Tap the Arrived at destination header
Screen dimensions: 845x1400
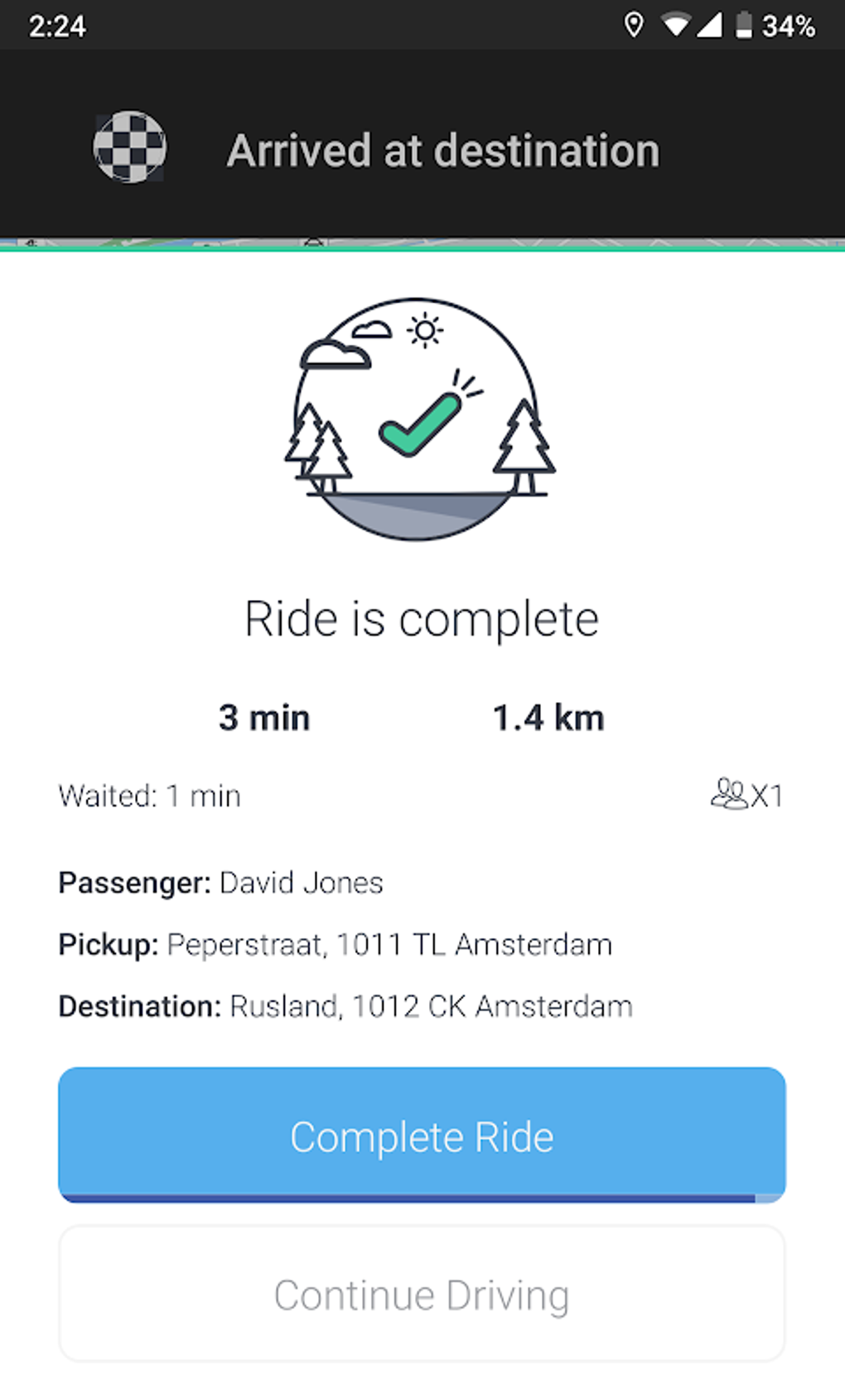(x=443, y=151)
